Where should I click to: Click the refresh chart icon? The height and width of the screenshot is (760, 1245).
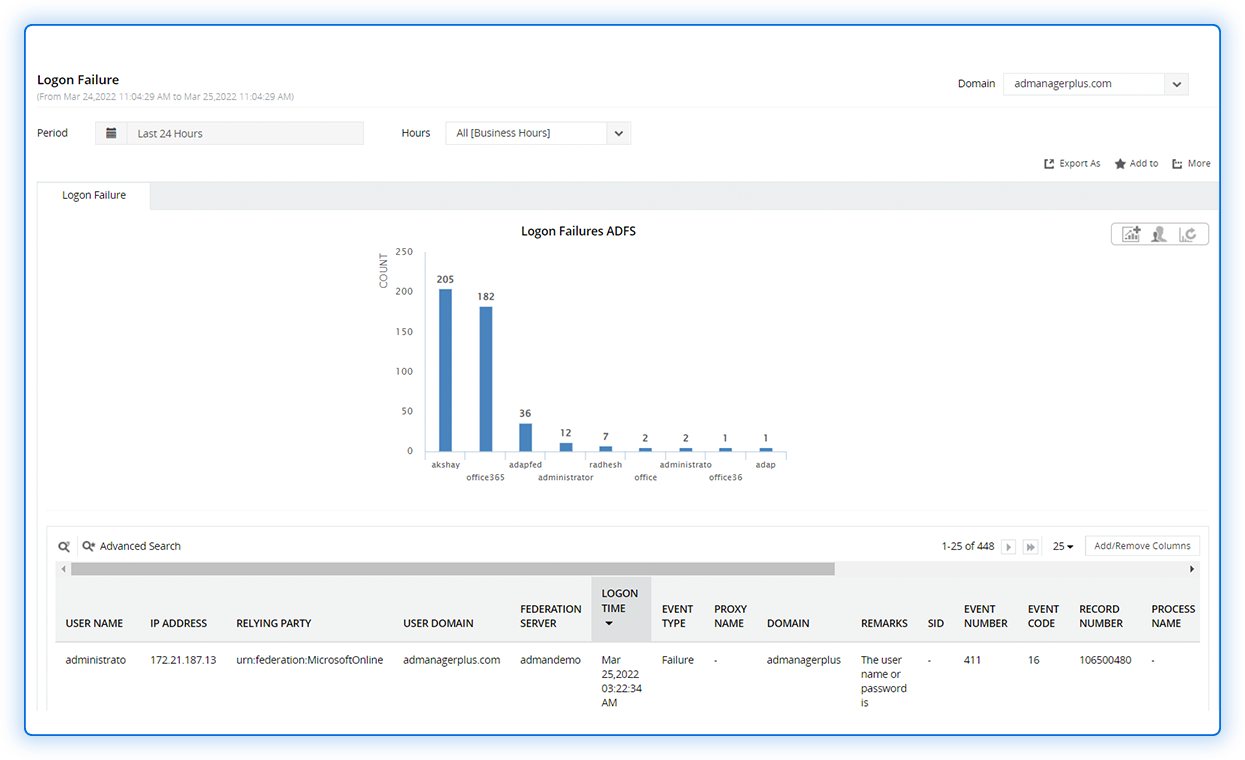pos(1188,234)
